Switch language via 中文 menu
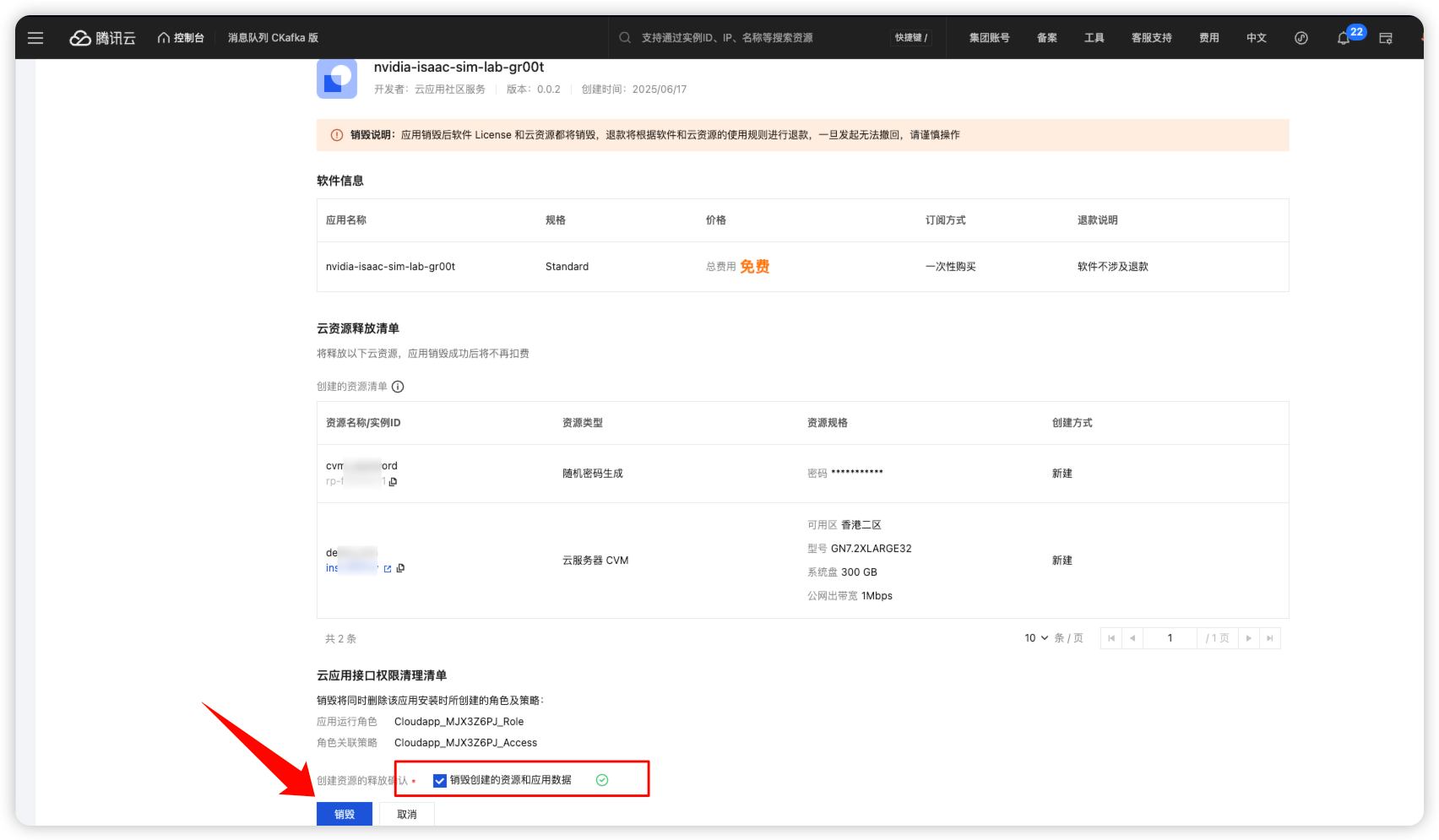1439x840 pixels. coord(1257,38)
